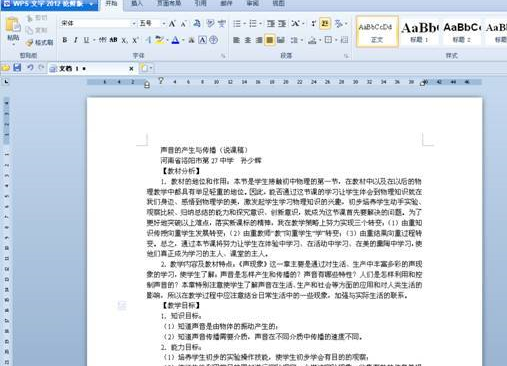Toggle Italic formatting

coord(76,40)
